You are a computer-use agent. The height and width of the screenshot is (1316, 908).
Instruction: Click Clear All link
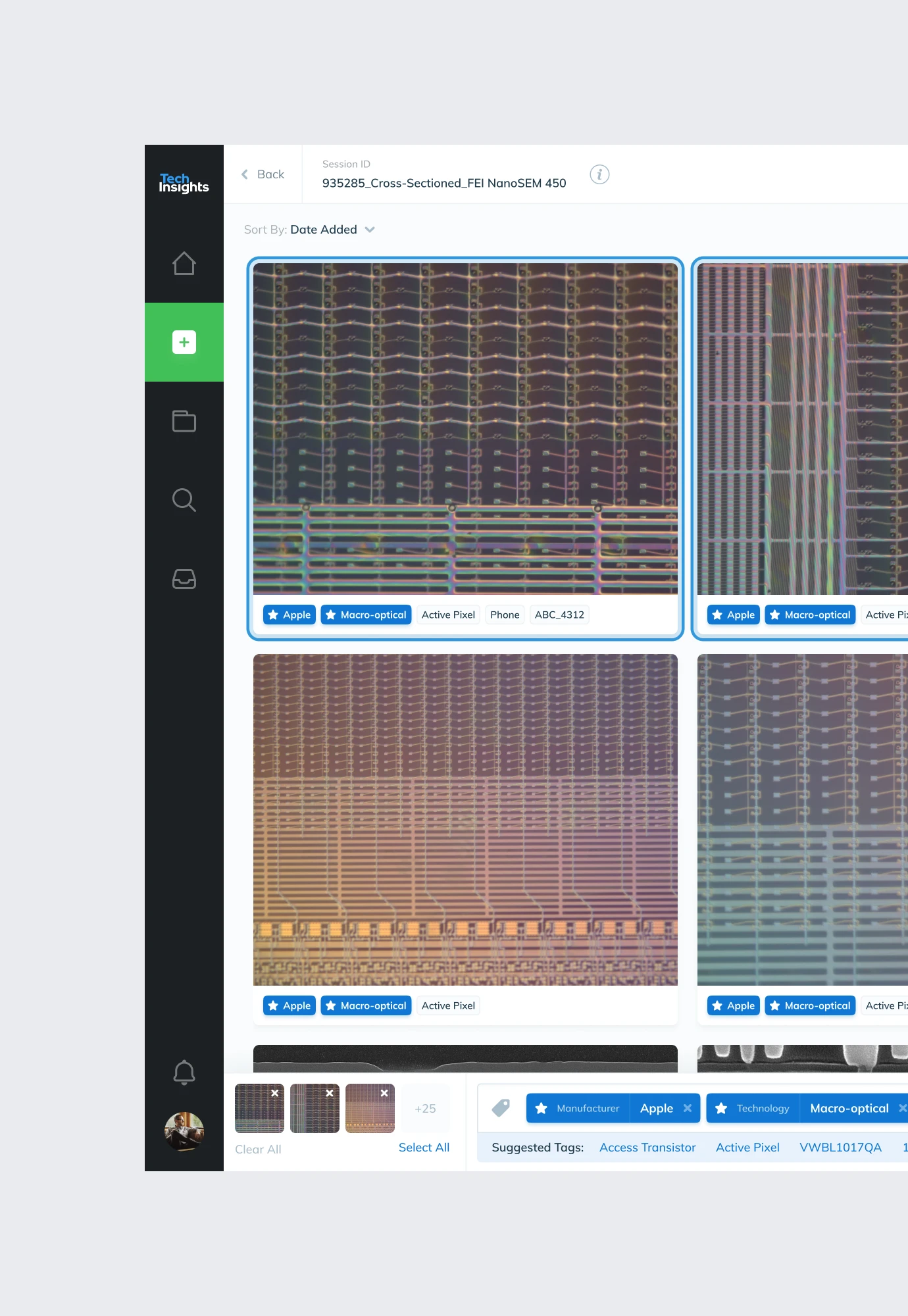258,1149
